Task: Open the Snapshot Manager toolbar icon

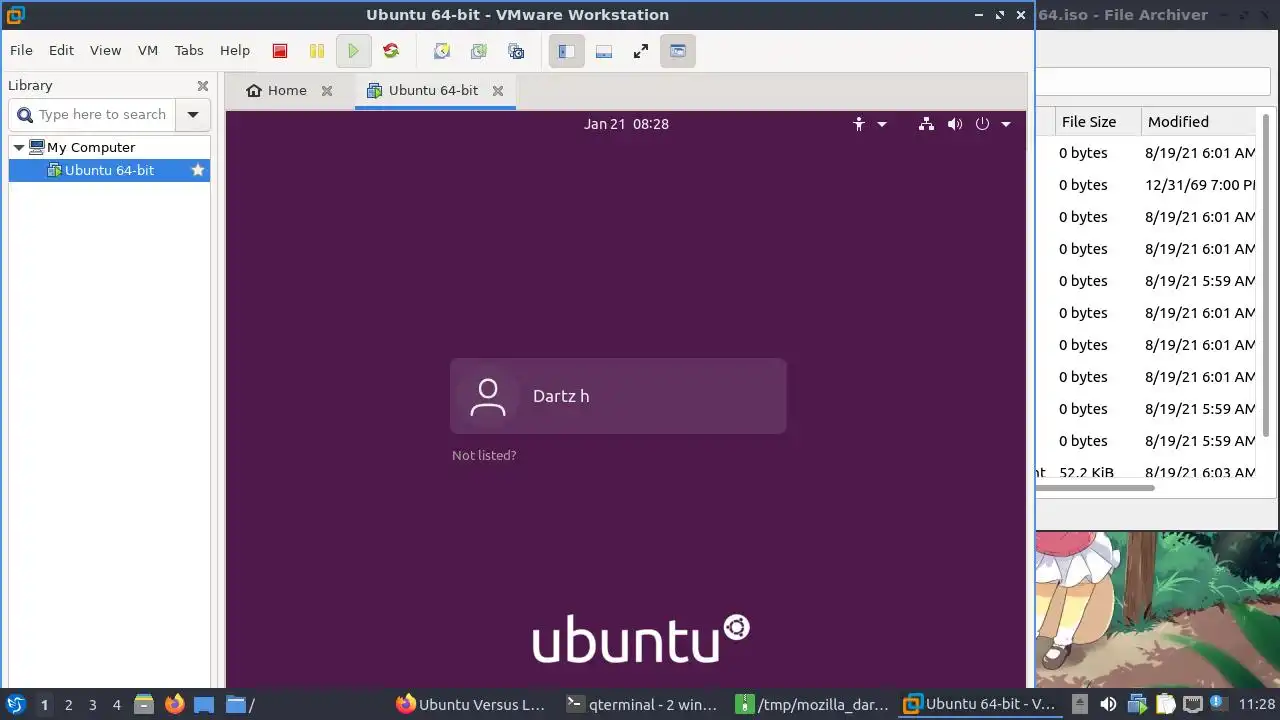Action: pyautogui.click(x=516, y=51)
